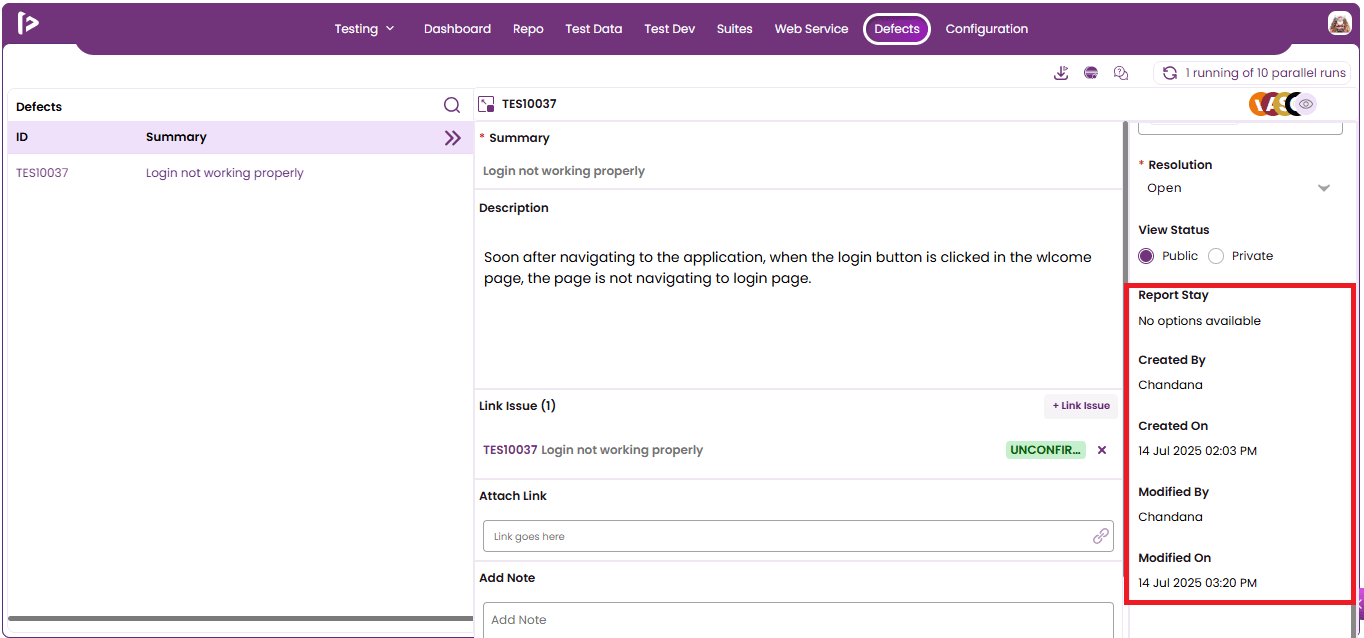Screen dimensions: 1364x638
Task: Select the Private view status radio
Action: click(1216, 256)
